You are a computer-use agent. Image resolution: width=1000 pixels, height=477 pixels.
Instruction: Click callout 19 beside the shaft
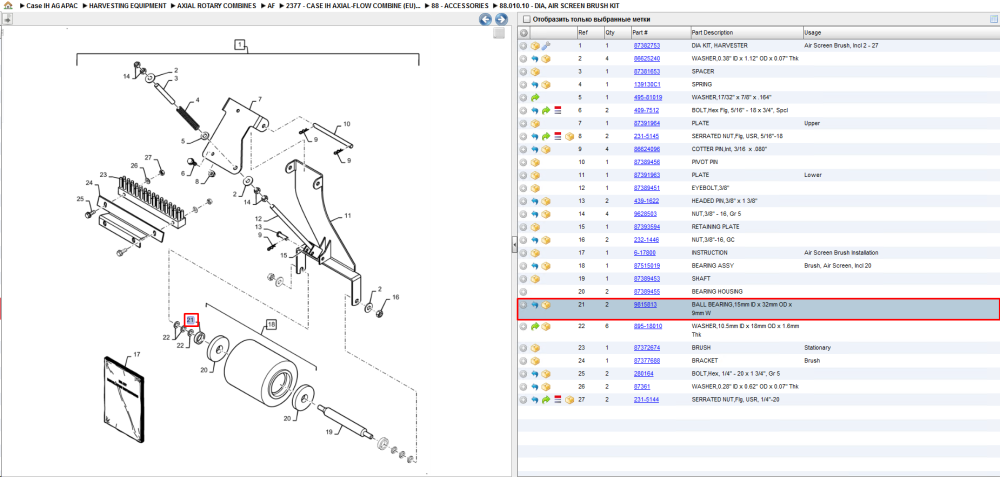click(x=329, y=432)
